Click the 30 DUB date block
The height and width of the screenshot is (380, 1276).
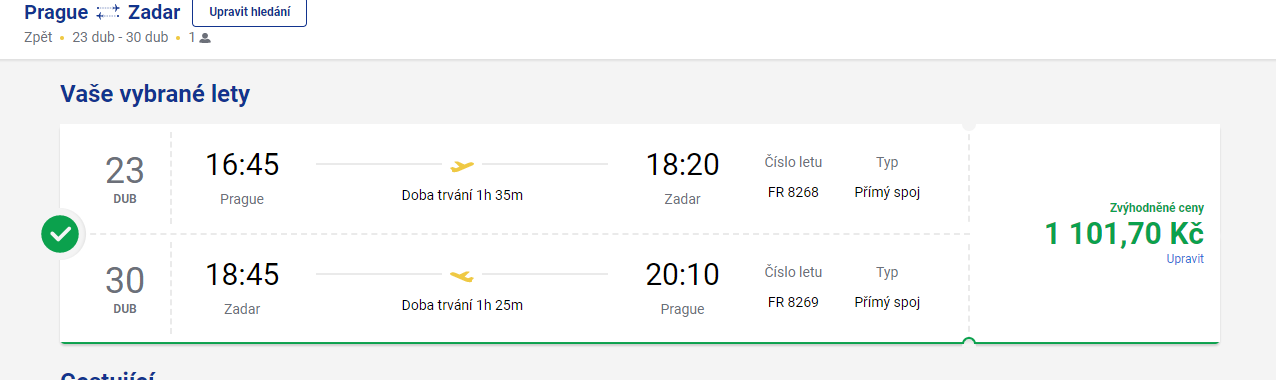click(x=125, y=288)
